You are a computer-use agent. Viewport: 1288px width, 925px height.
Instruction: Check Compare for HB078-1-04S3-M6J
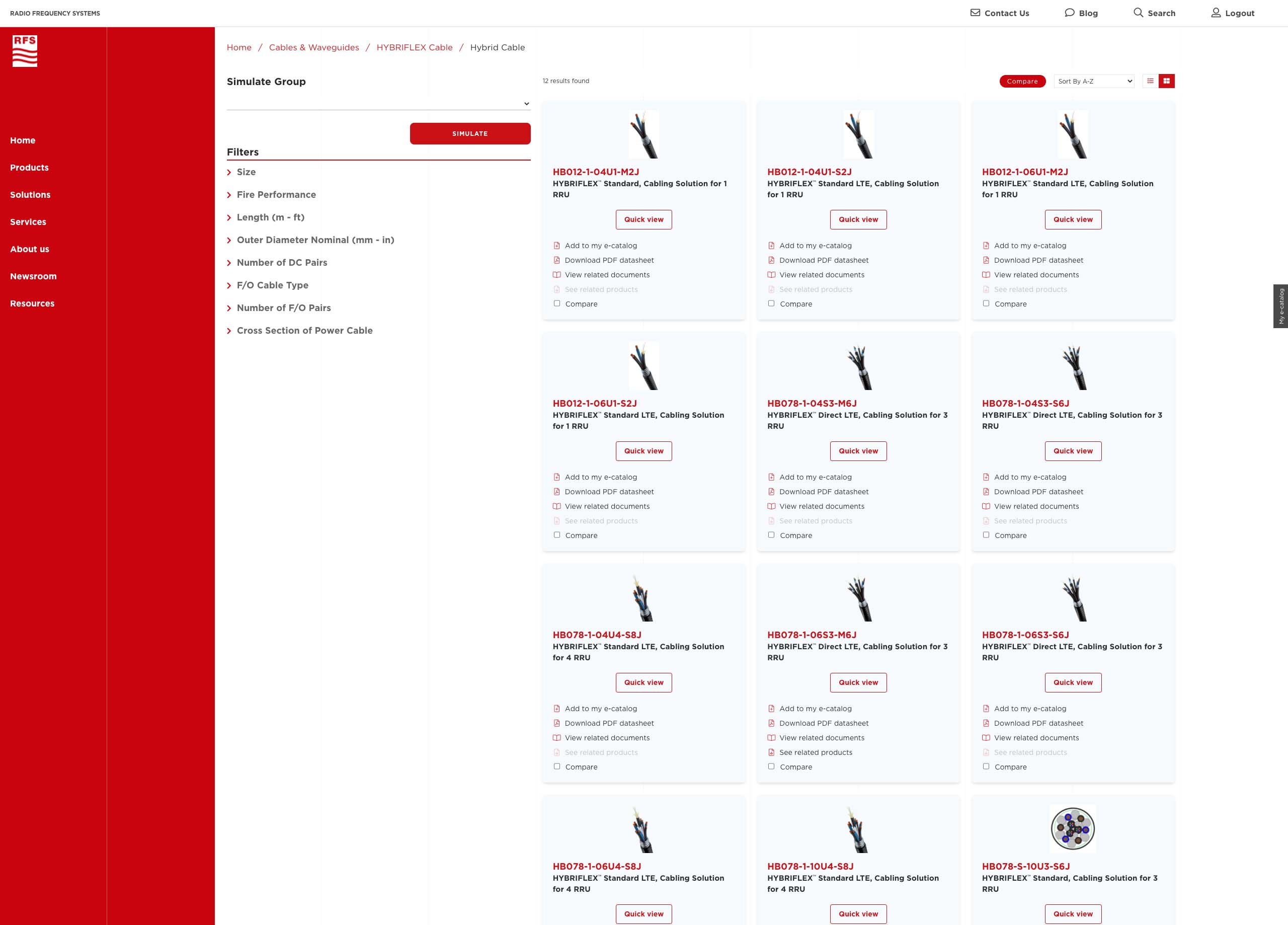pos(771,534)
